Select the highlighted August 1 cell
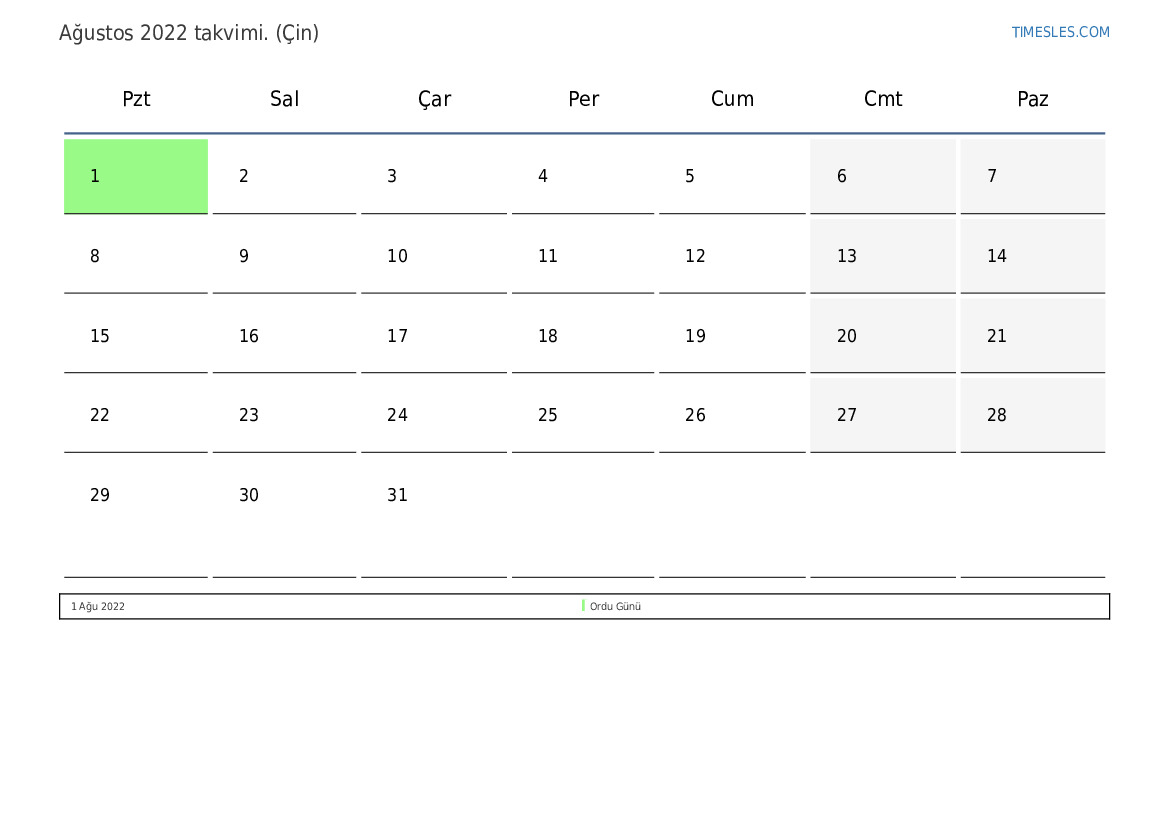 click(x=136, y=176)
